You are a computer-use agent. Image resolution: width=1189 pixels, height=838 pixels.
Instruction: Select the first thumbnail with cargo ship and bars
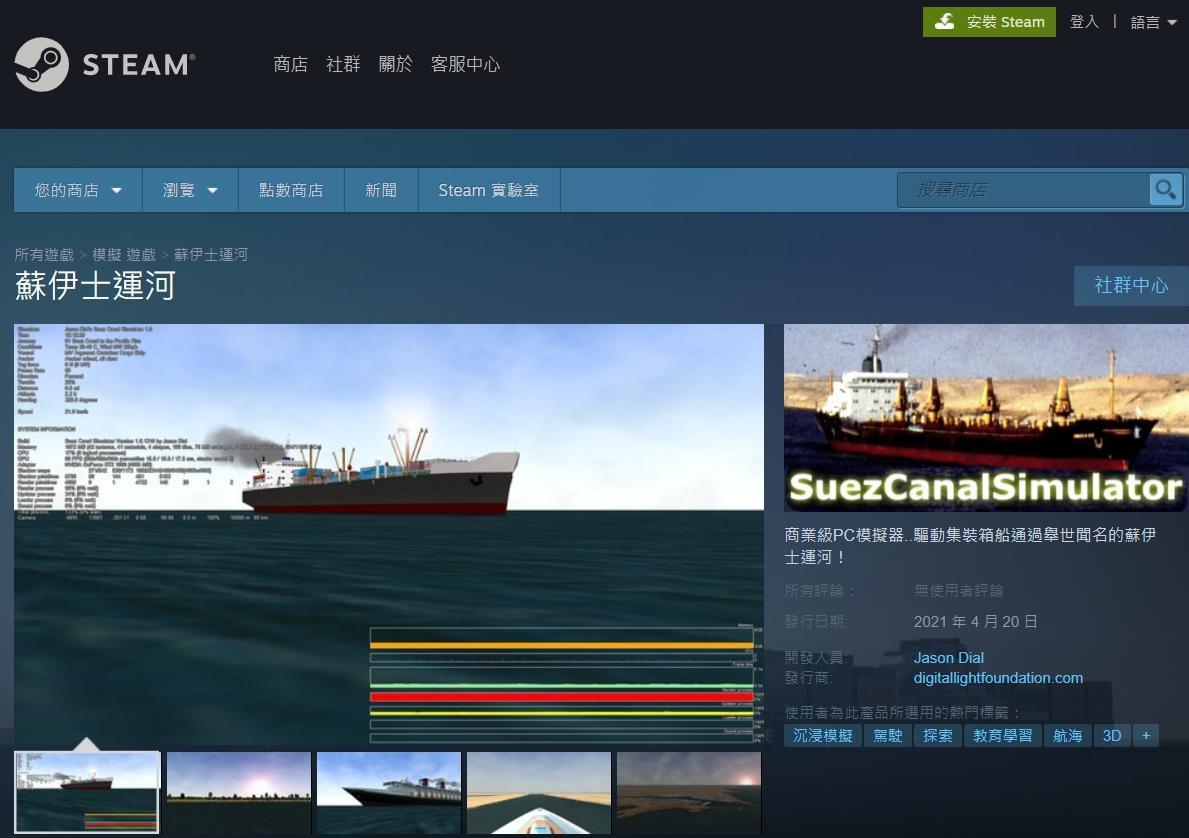click(87, 792)
